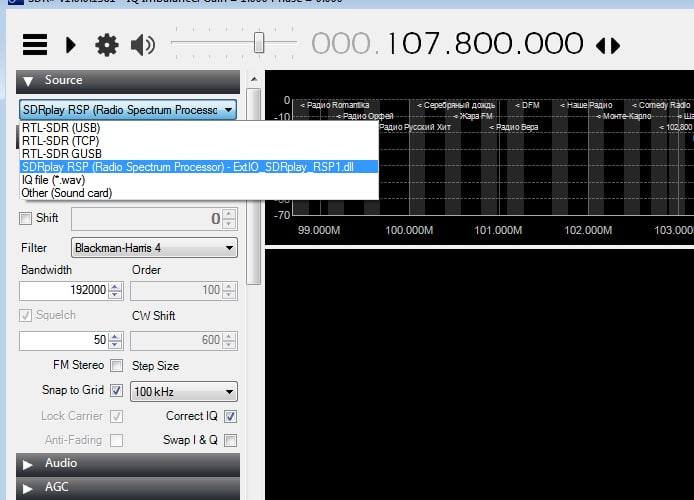Start radio with the play button

[x=71, y=45]
